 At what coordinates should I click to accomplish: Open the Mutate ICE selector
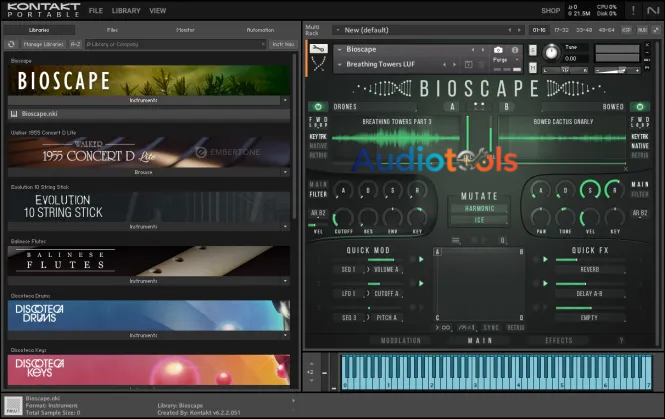(479, 220)
